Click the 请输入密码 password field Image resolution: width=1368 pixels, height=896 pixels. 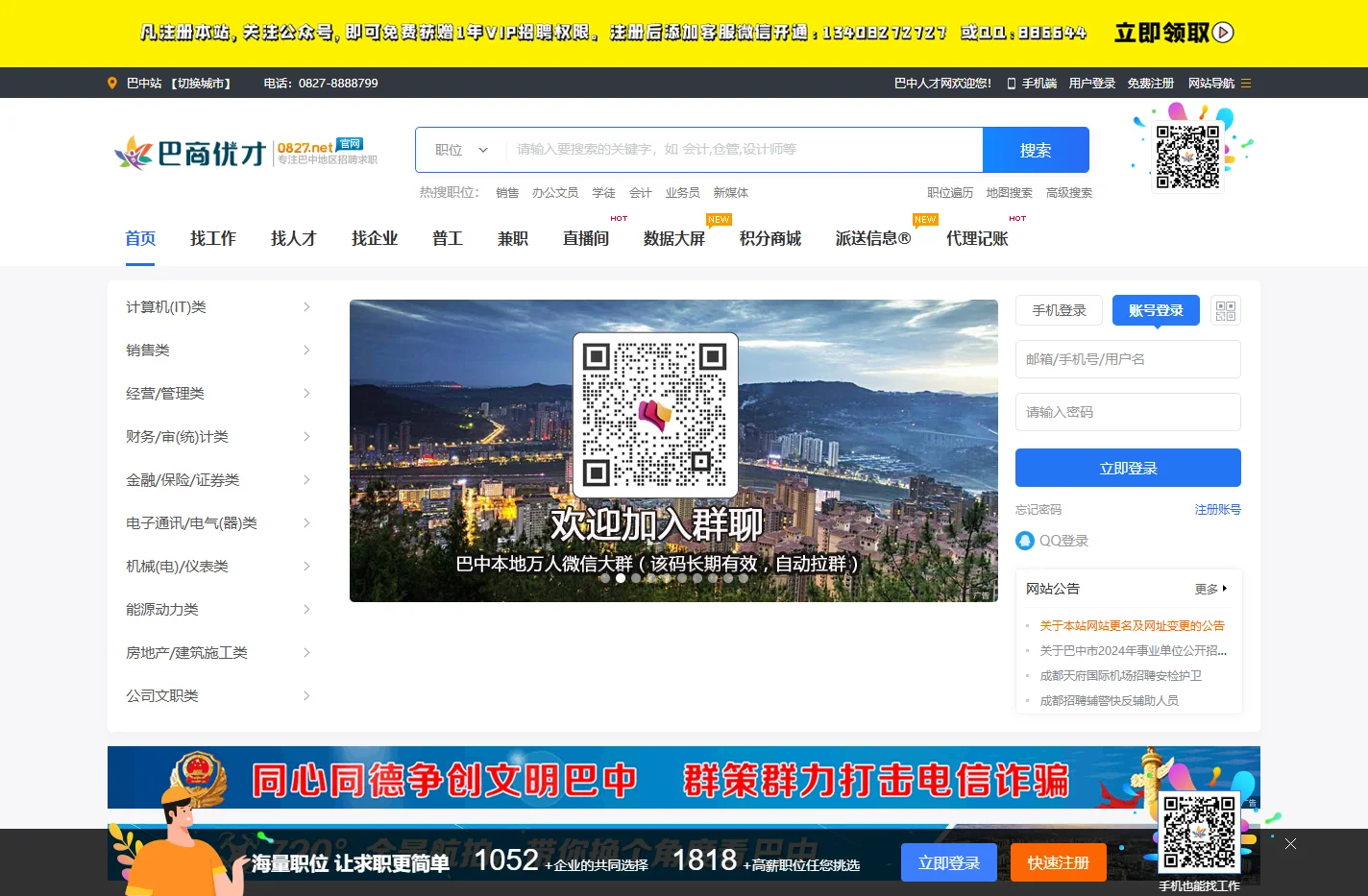click(x=1128, y=412)
